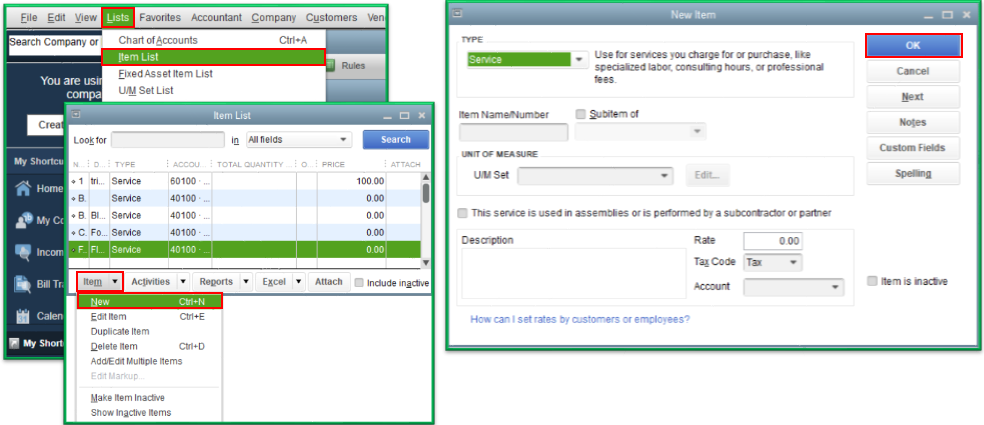
Task: Open the Income Tracker shortcut icon
Action: [x=23, y=253]
